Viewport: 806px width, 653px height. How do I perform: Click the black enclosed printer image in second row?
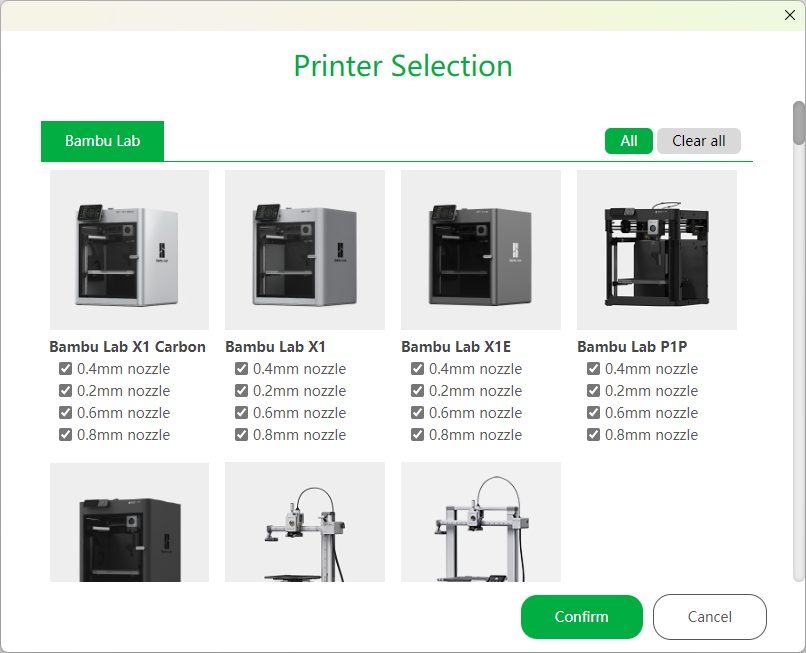coord(129,522)
